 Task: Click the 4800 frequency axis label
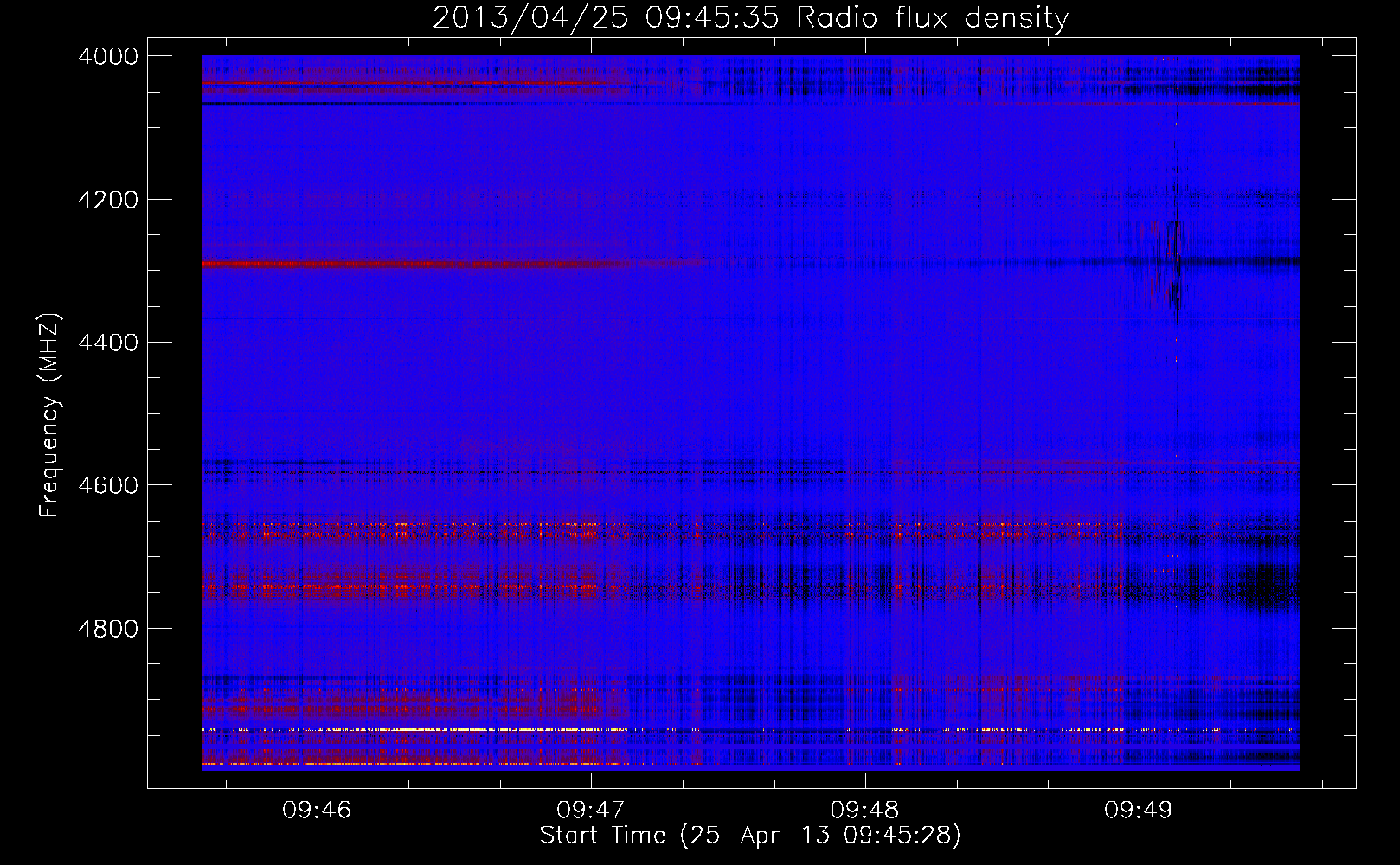108,628
